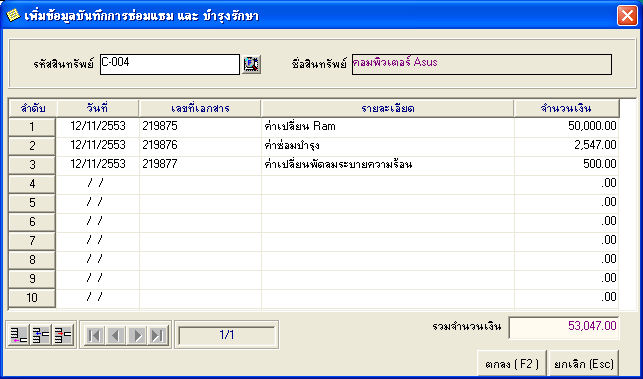Go to the last page of records
The image size is (643, 379).
(x=157, y=336)
